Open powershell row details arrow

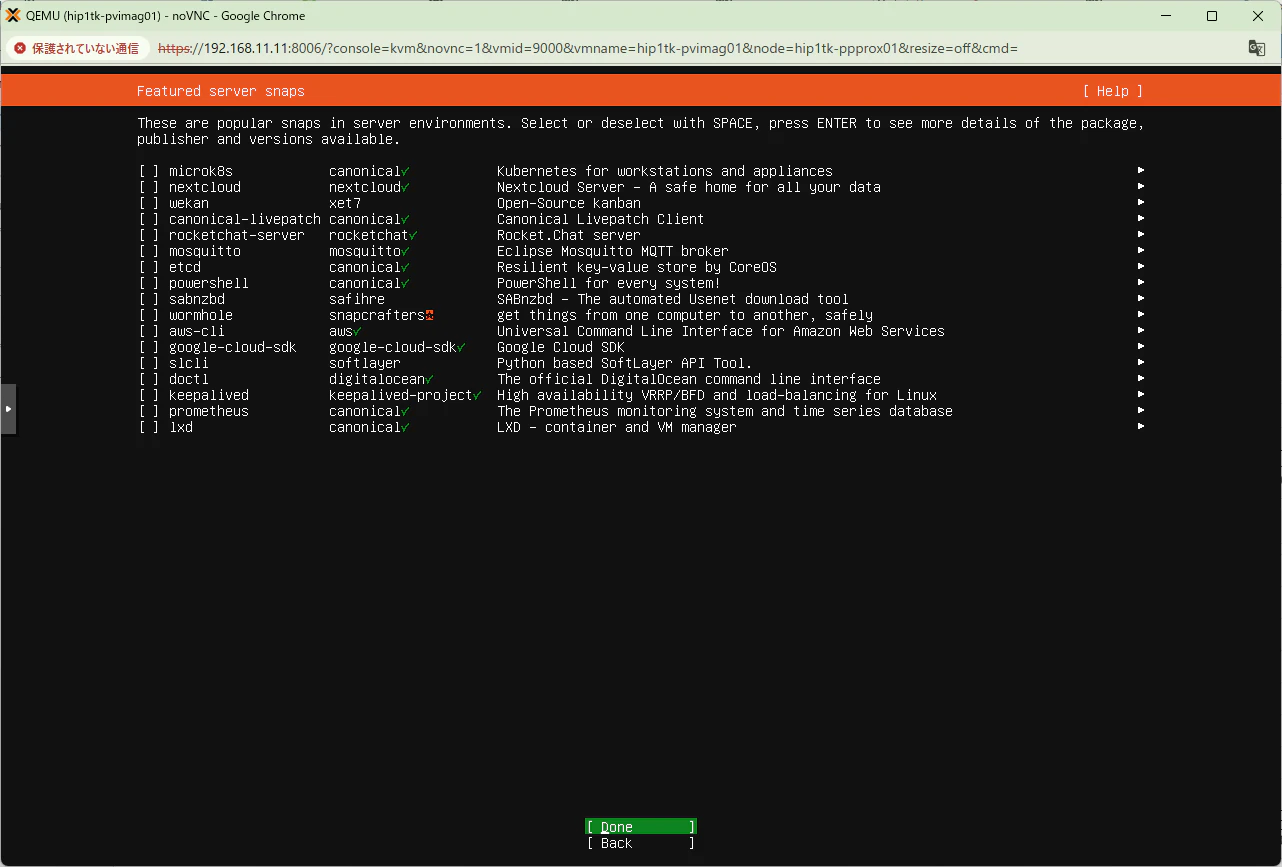1141,283
